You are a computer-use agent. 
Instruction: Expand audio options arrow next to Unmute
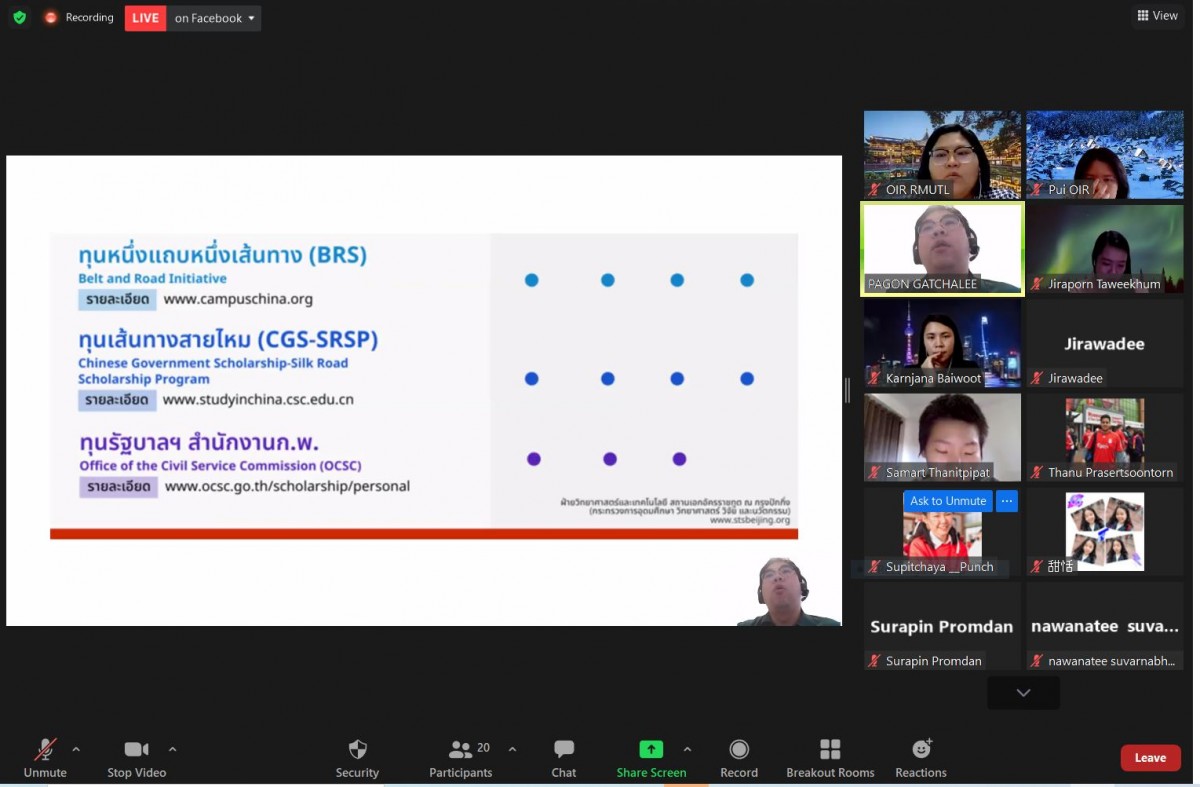[76, 749]
